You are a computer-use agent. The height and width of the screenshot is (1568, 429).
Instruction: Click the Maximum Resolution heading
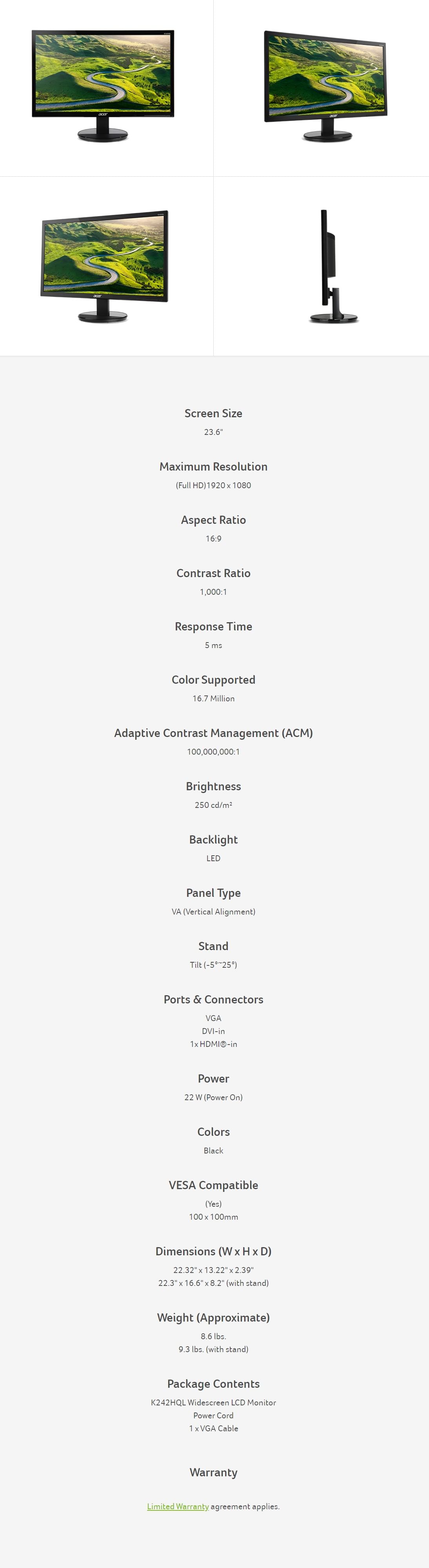pyautogui.click(x=213, y=466)
